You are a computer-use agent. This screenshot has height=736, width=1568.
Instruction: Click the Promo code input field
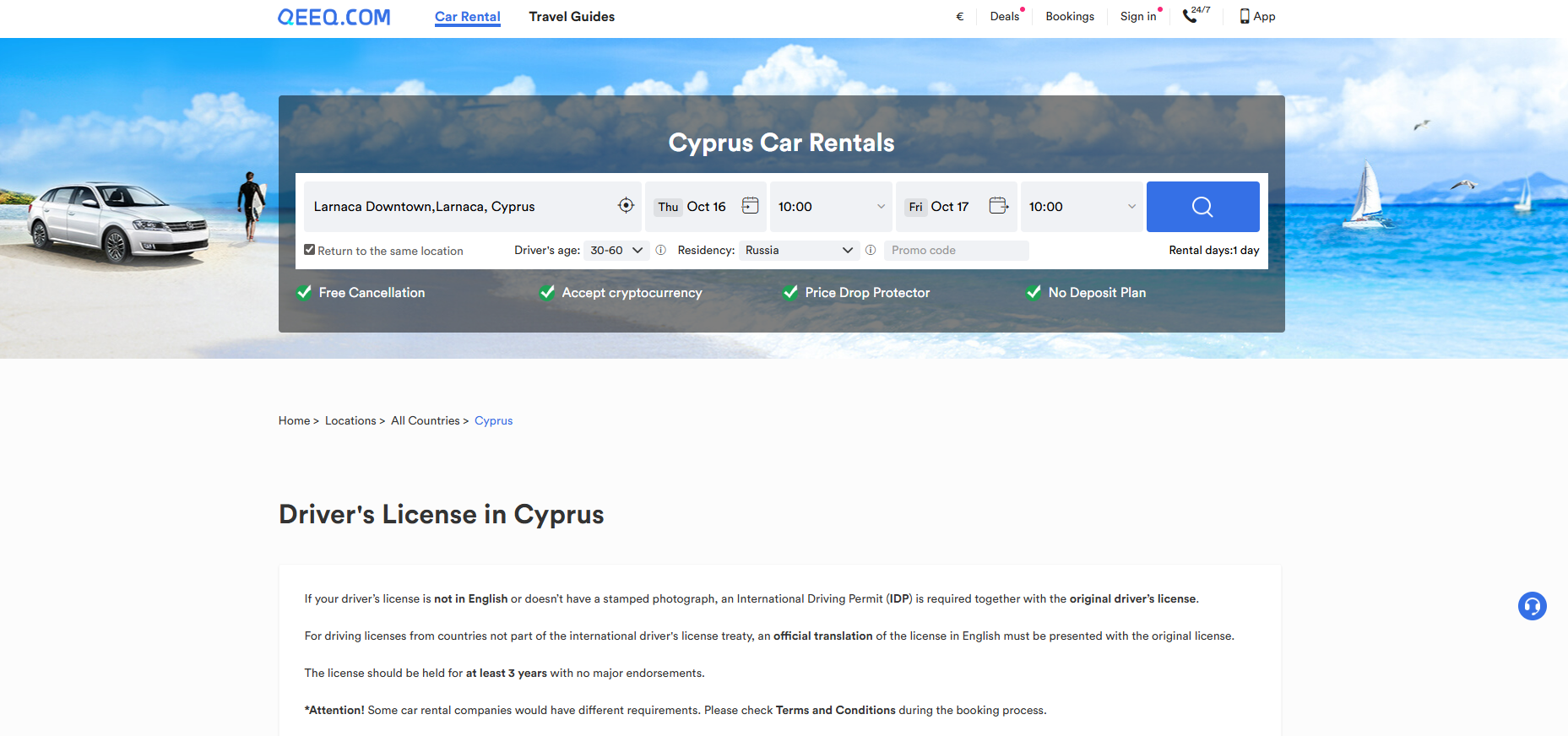(956, 251)
